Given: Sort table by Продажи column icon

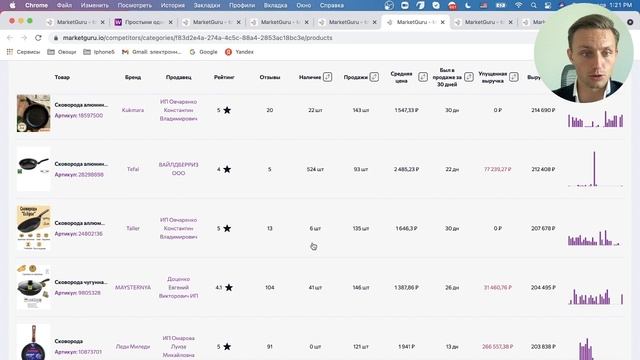Looking at the screenshot, I should pyautogui.click(x=374, y=77).
